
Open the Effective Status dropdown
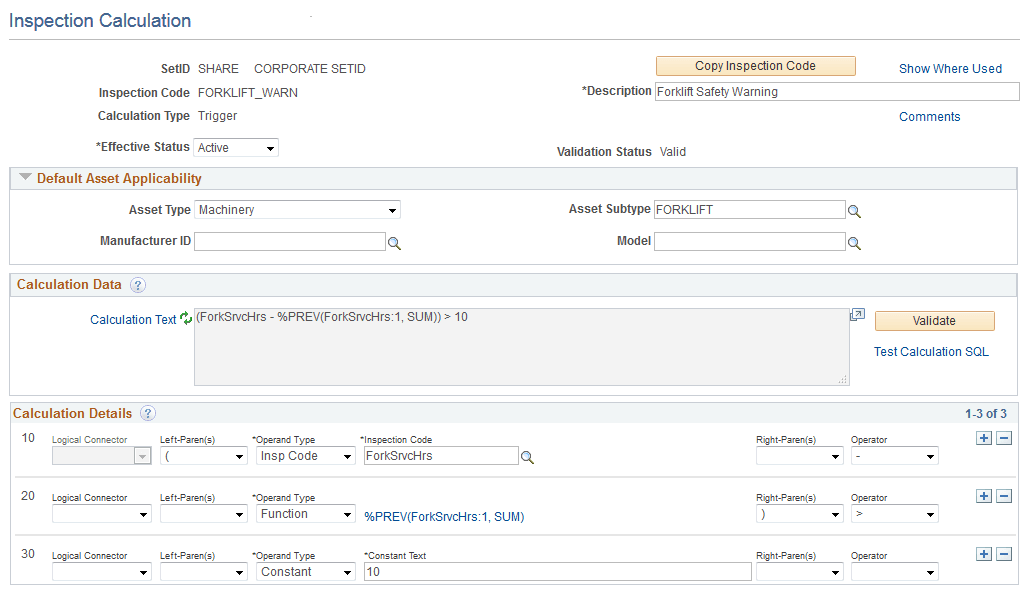click(x=266, y=146)
